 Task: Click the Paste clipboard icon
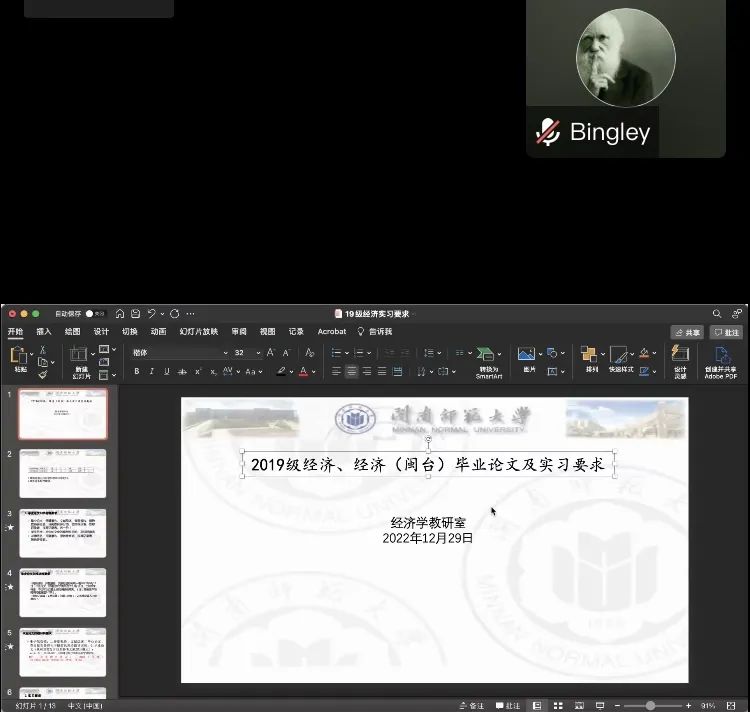click(x=20, y=356)
